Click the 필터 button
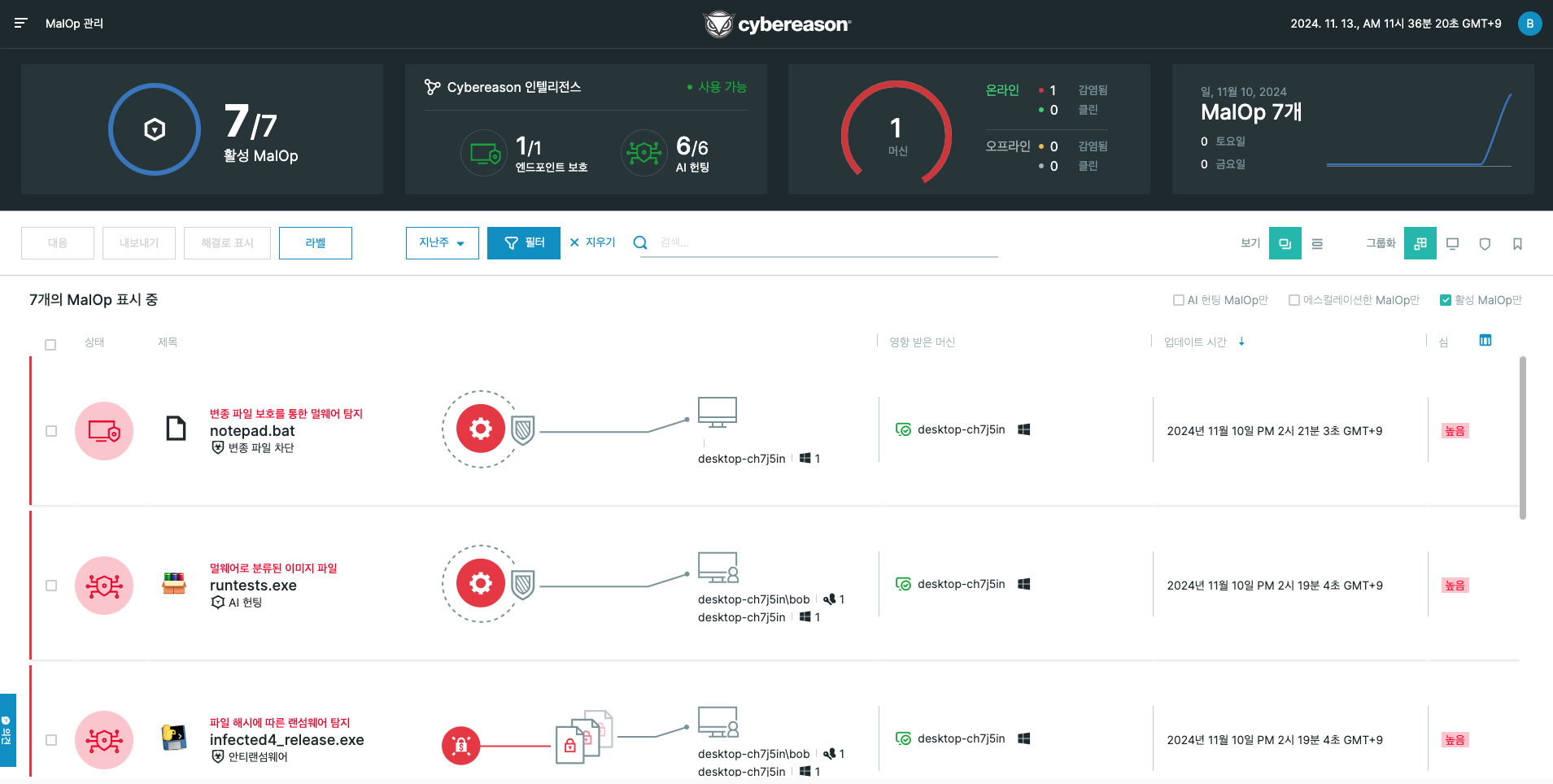Image resolution: width=1553 pixels, height=784 pixels. (x=524, y=243)
